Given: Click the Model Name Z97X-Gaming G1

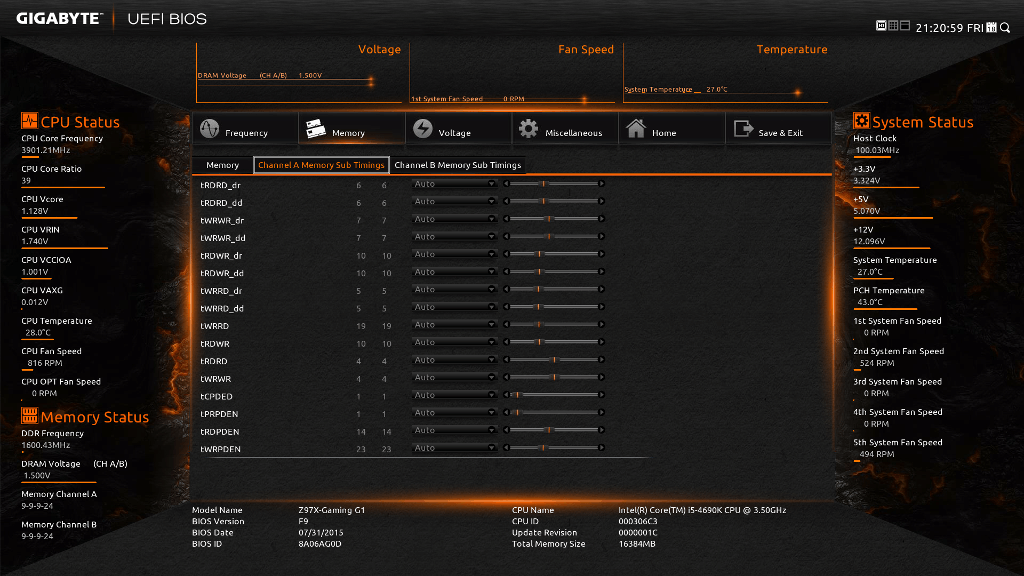Looking at the screenshot, I should (332, 510).
